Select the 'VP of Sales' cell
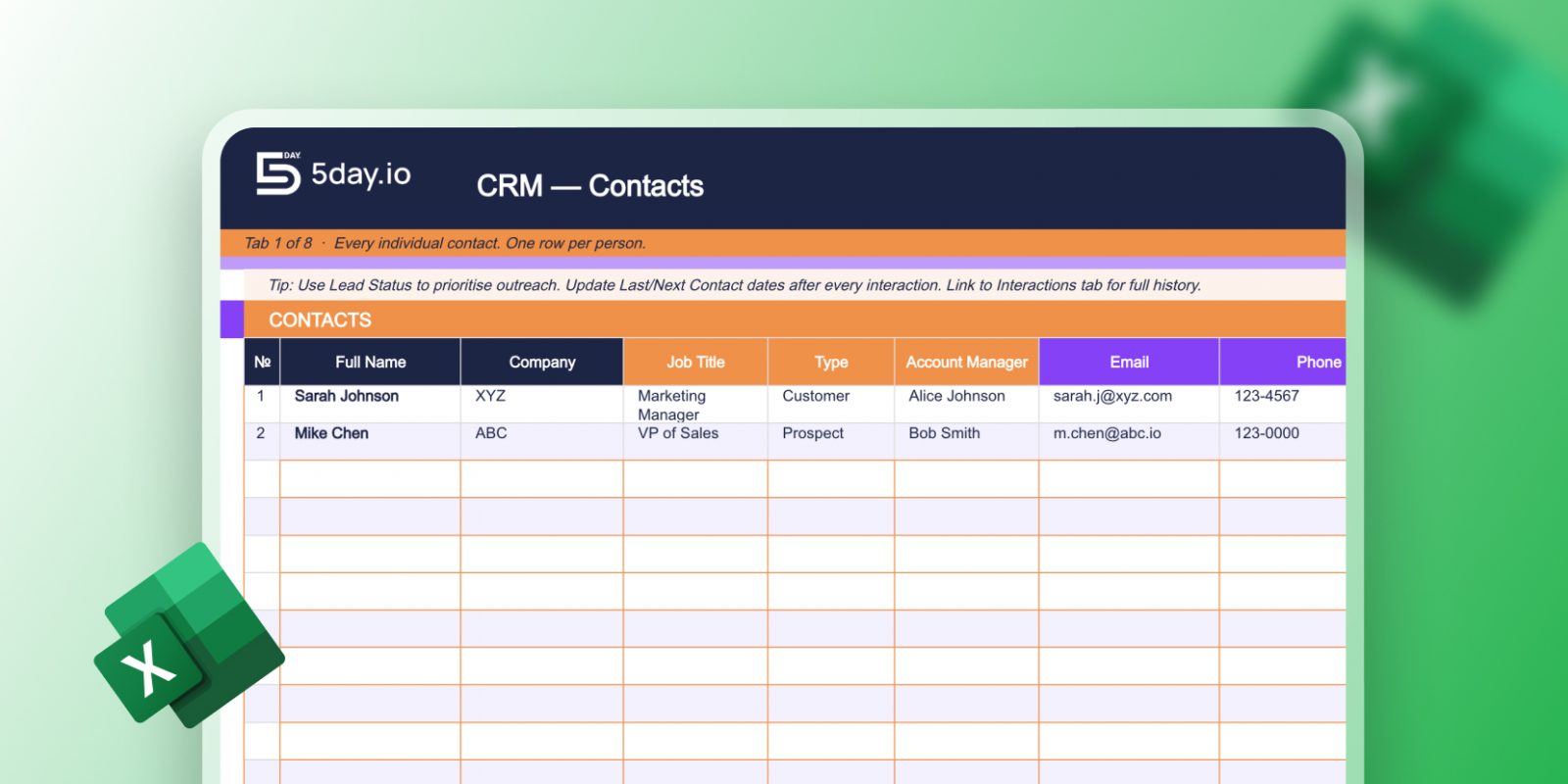This screenshot has height=784, width=1568. (696, 441)
